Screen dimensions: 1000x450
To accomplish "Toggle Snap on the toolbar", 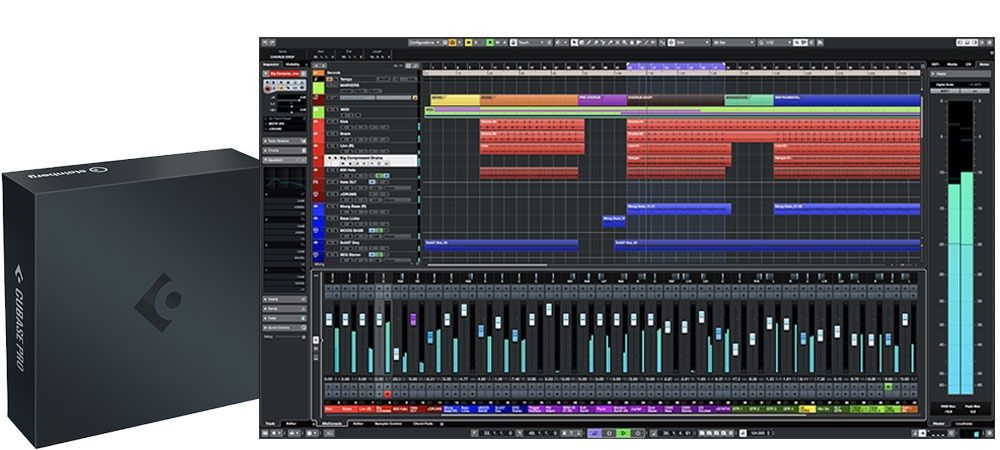I will pos(672,42).
